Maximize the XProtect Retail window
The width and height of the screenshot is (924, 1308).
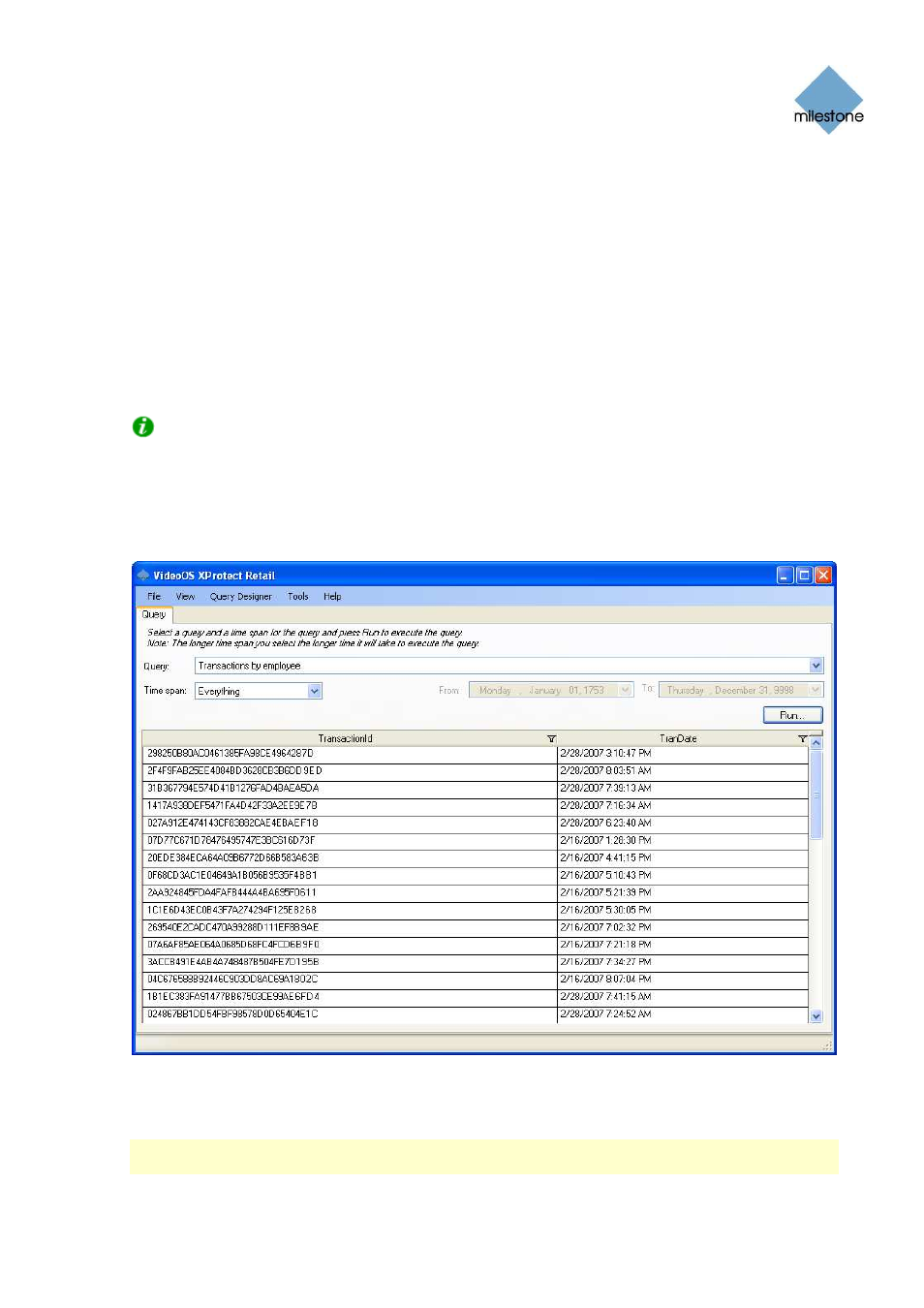coord(804,576)
